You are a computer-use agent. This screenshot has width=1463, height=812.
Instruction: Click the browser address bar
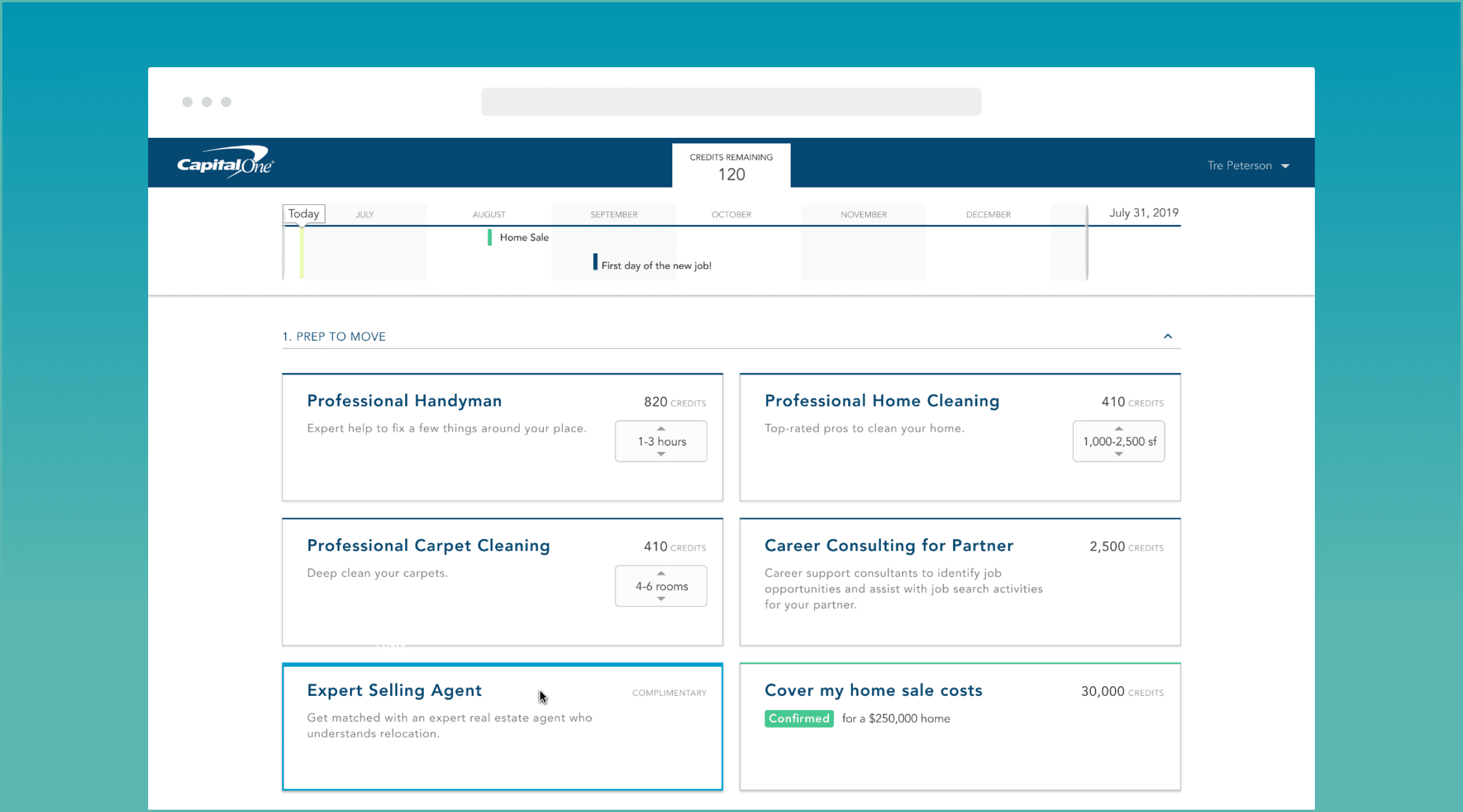(731, 102)
